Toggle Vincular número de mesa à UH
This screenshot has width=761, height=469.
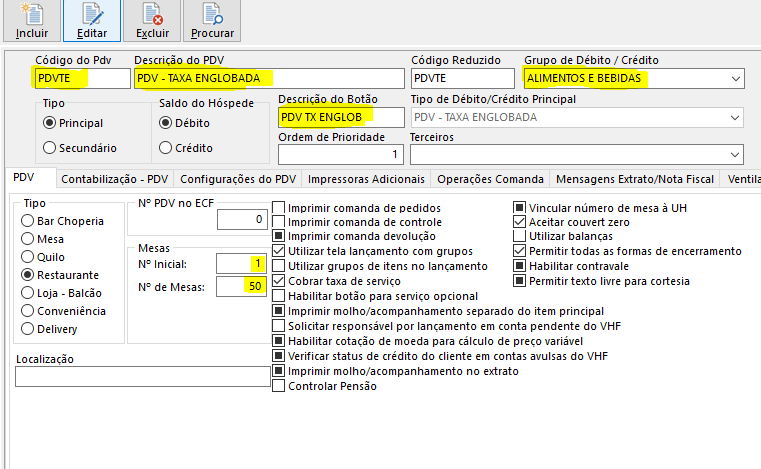click(x=519, y=208)
